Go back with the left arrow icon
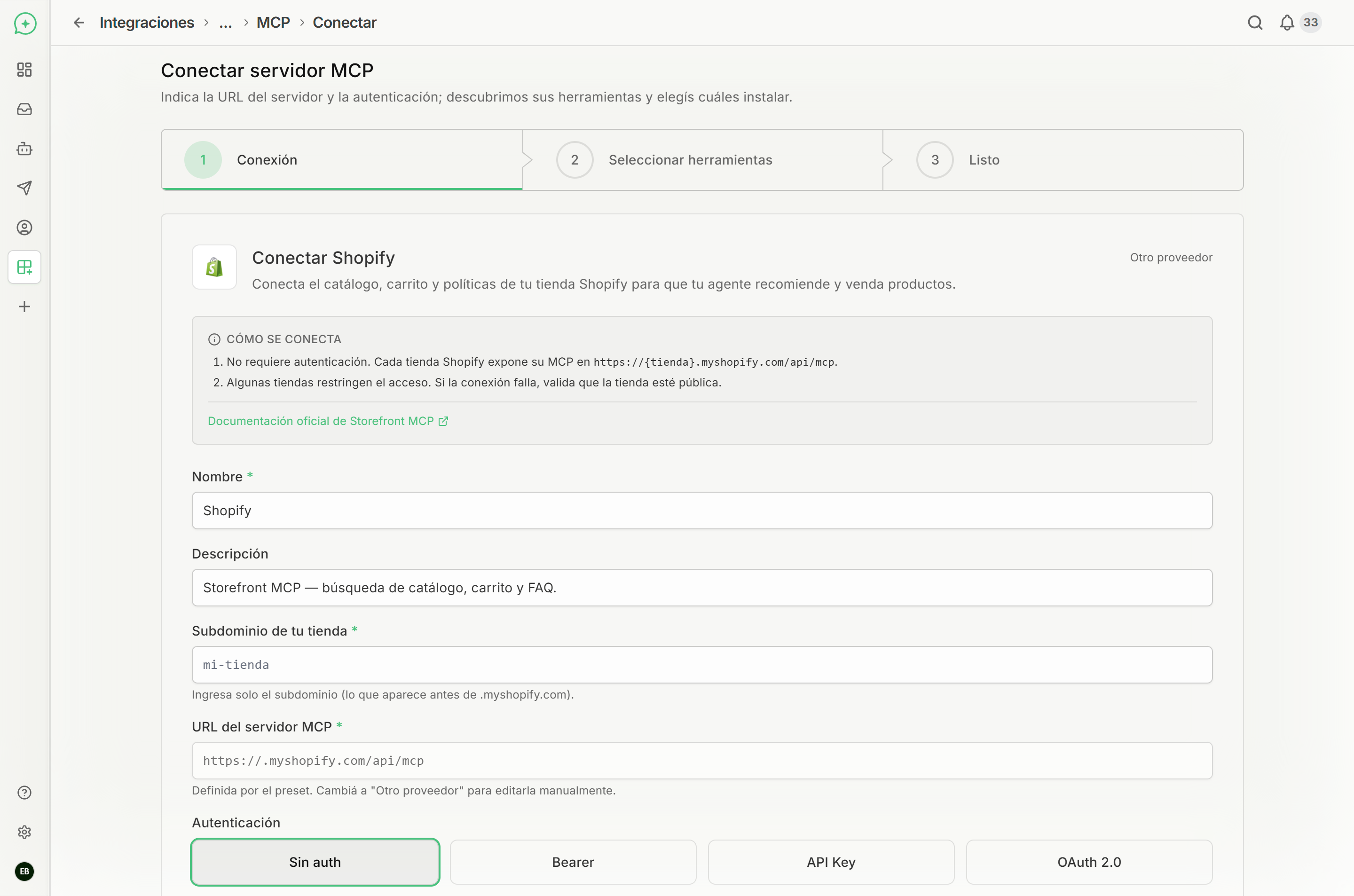The image size is (1354, 896). (79, 22)
